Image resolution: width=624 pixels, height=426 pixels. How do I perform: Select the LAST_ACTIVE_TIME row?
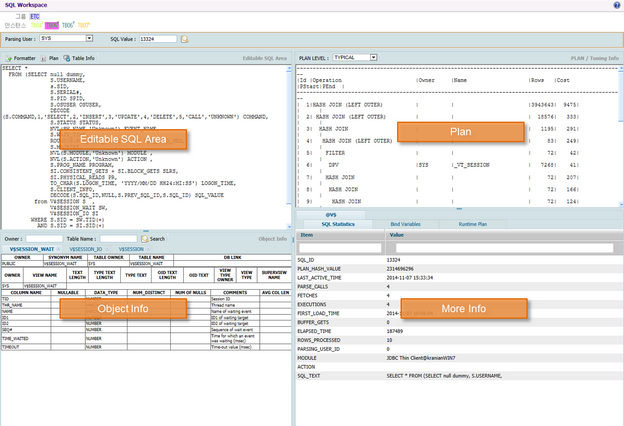point(460,278)
